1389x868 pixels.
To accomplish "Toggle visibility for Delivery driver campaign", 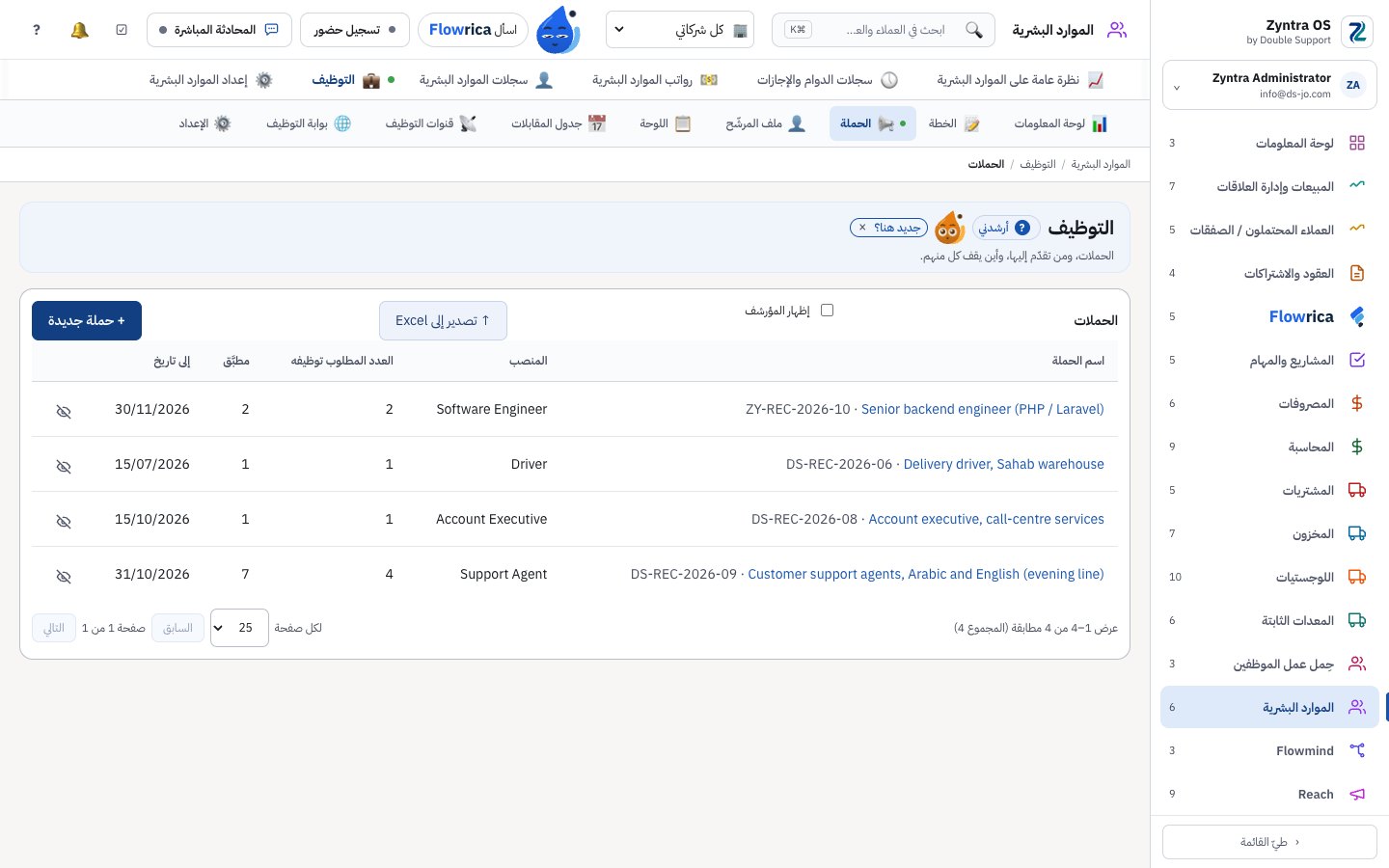I will pos(64,467).
